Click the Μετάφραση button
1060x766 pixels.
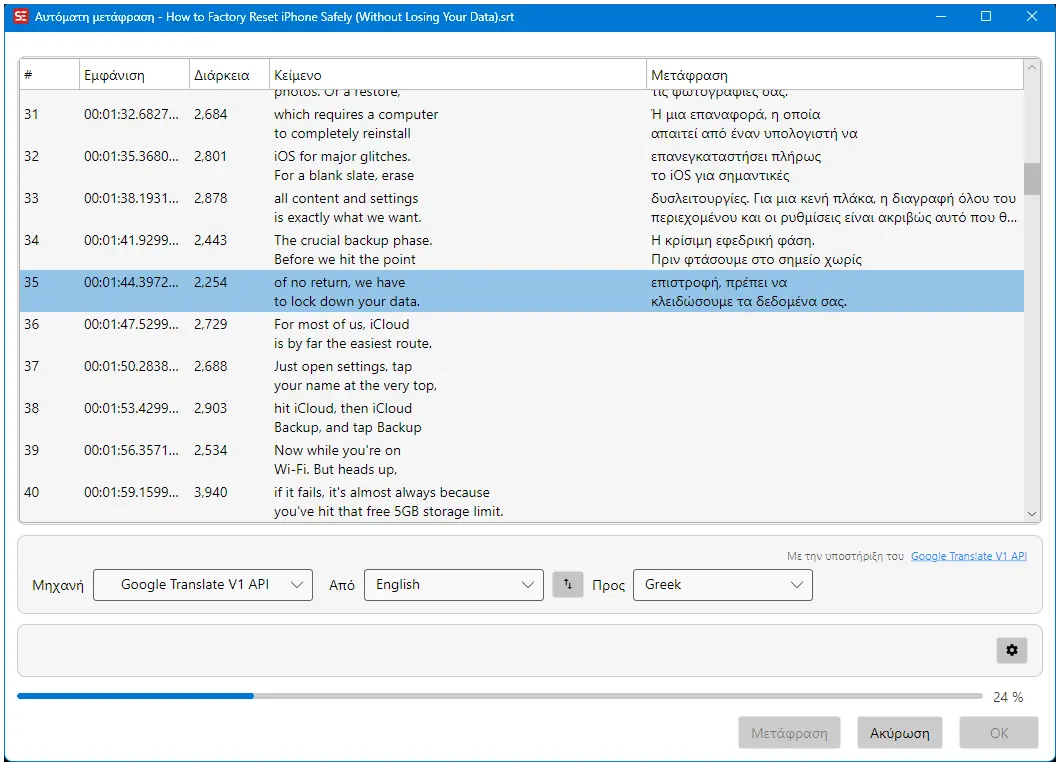(x=789, y=733)
